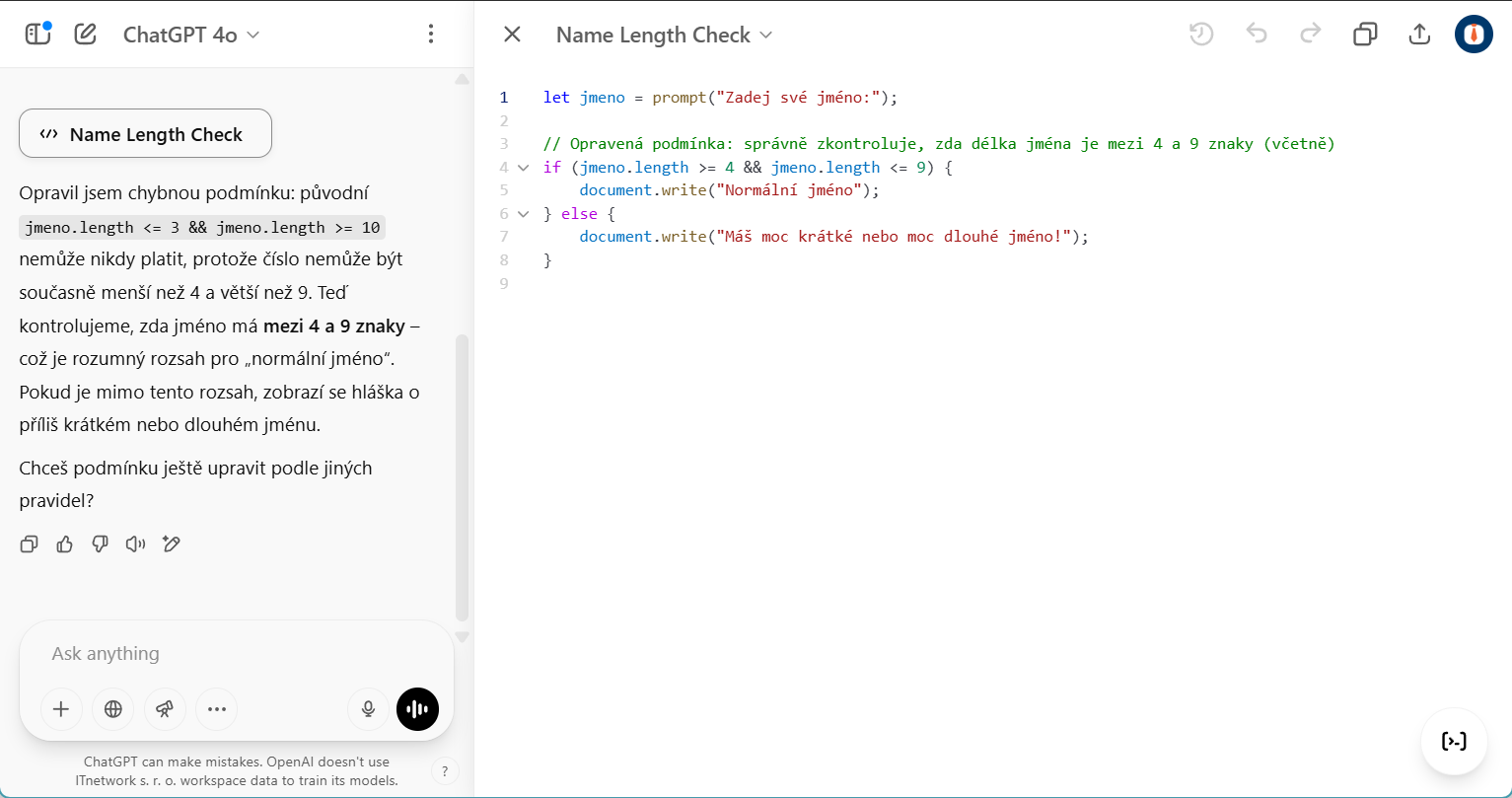Open the ChatGPT 4o model dropdown
1512x798 pixels.
190,35
